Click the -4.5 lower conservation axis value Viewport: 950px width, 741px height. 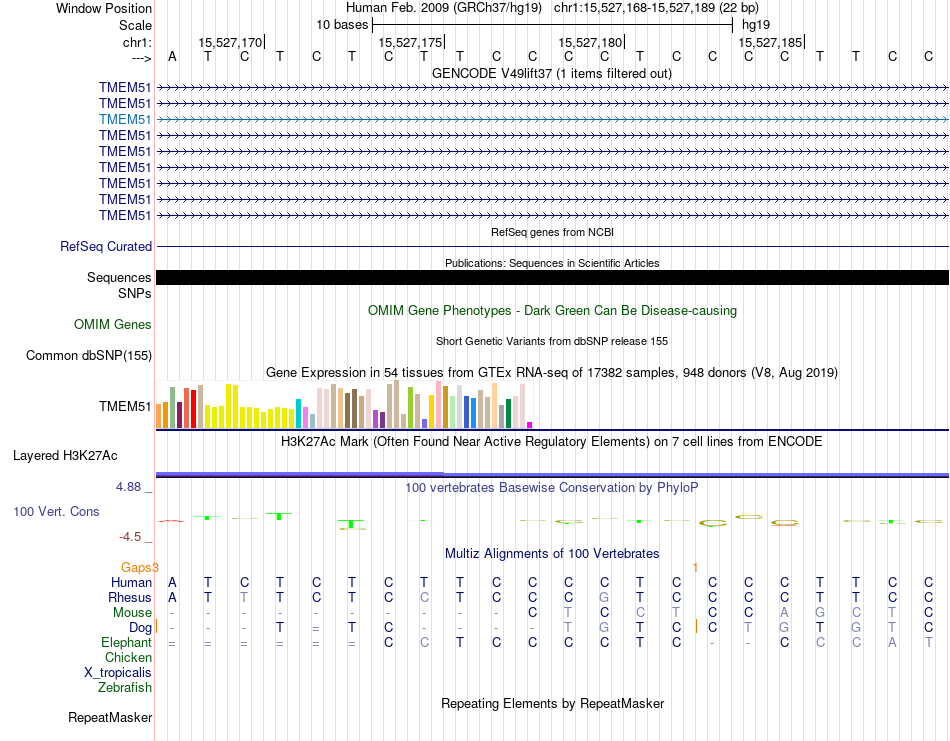[130, 537]
